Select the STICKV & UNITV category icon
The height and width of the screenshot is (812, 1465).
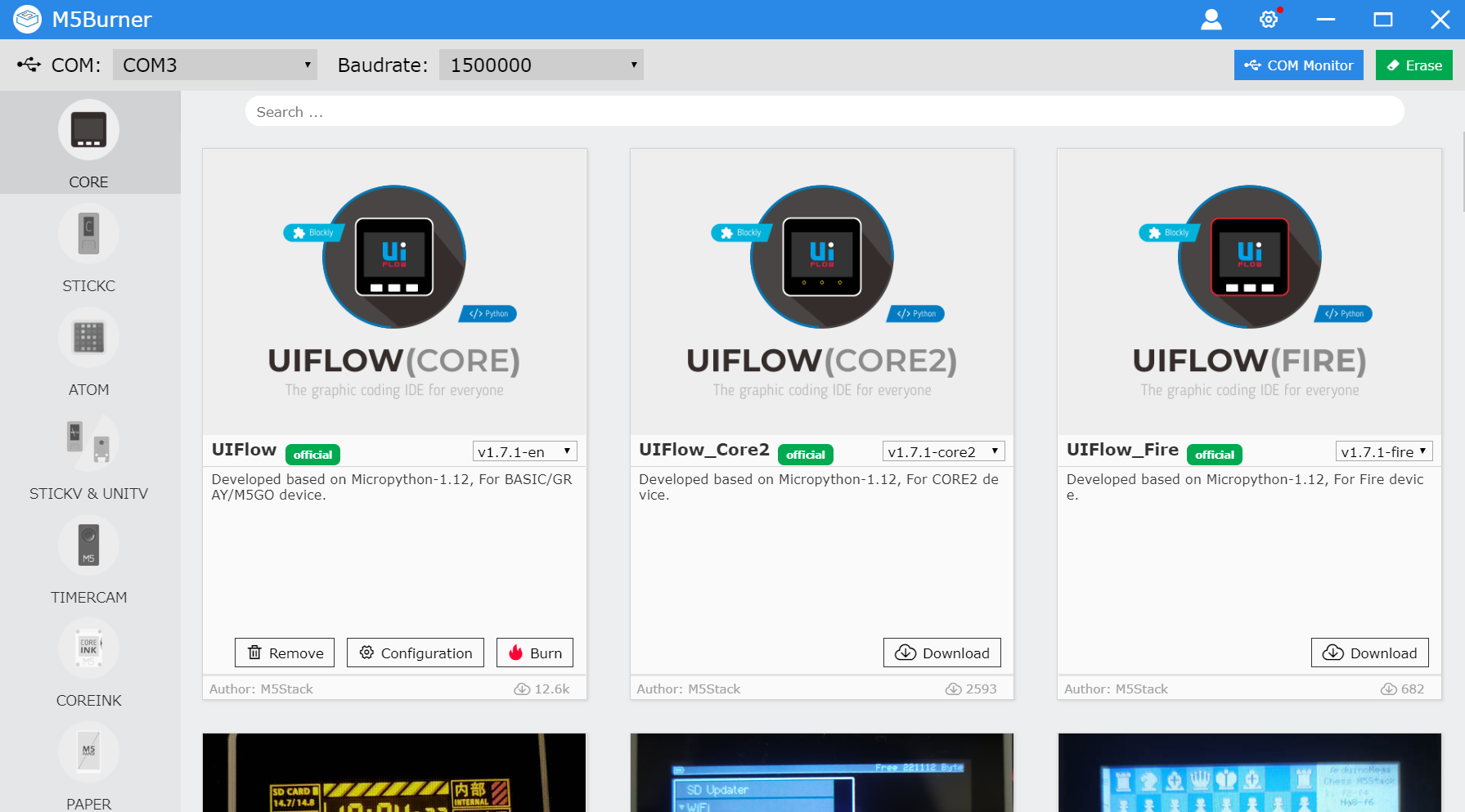click(x=88, y=442)
